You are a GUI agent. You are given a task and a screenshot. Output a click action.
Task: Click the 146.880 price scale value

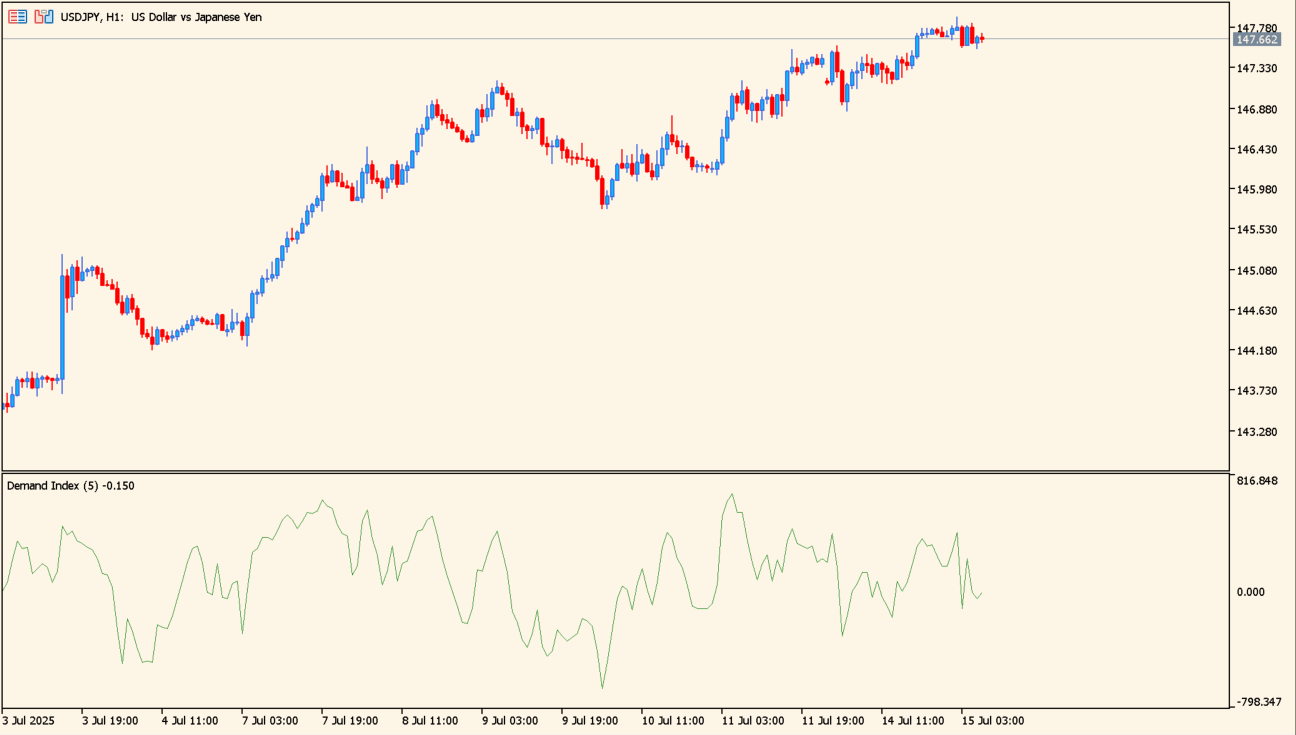point(1257,109)
